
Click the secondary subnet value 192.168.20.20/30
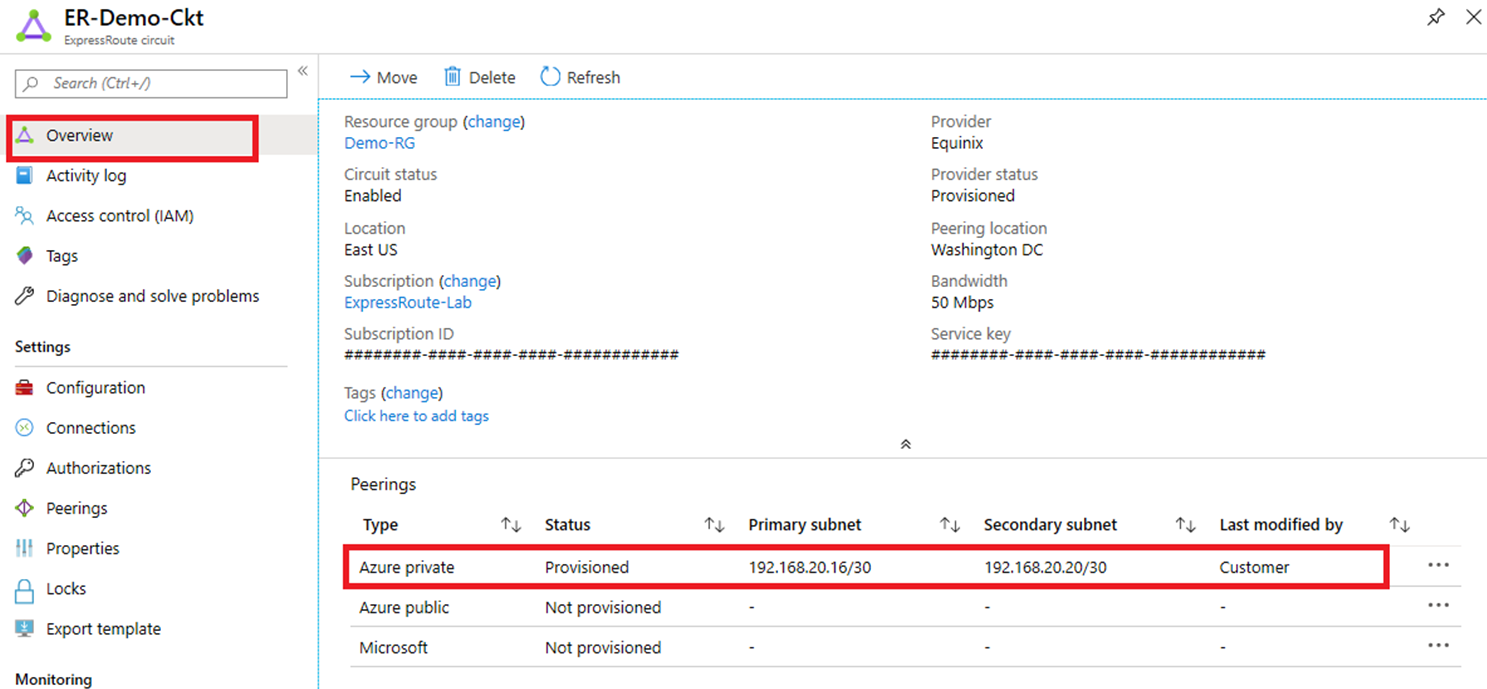point(1046,567)
